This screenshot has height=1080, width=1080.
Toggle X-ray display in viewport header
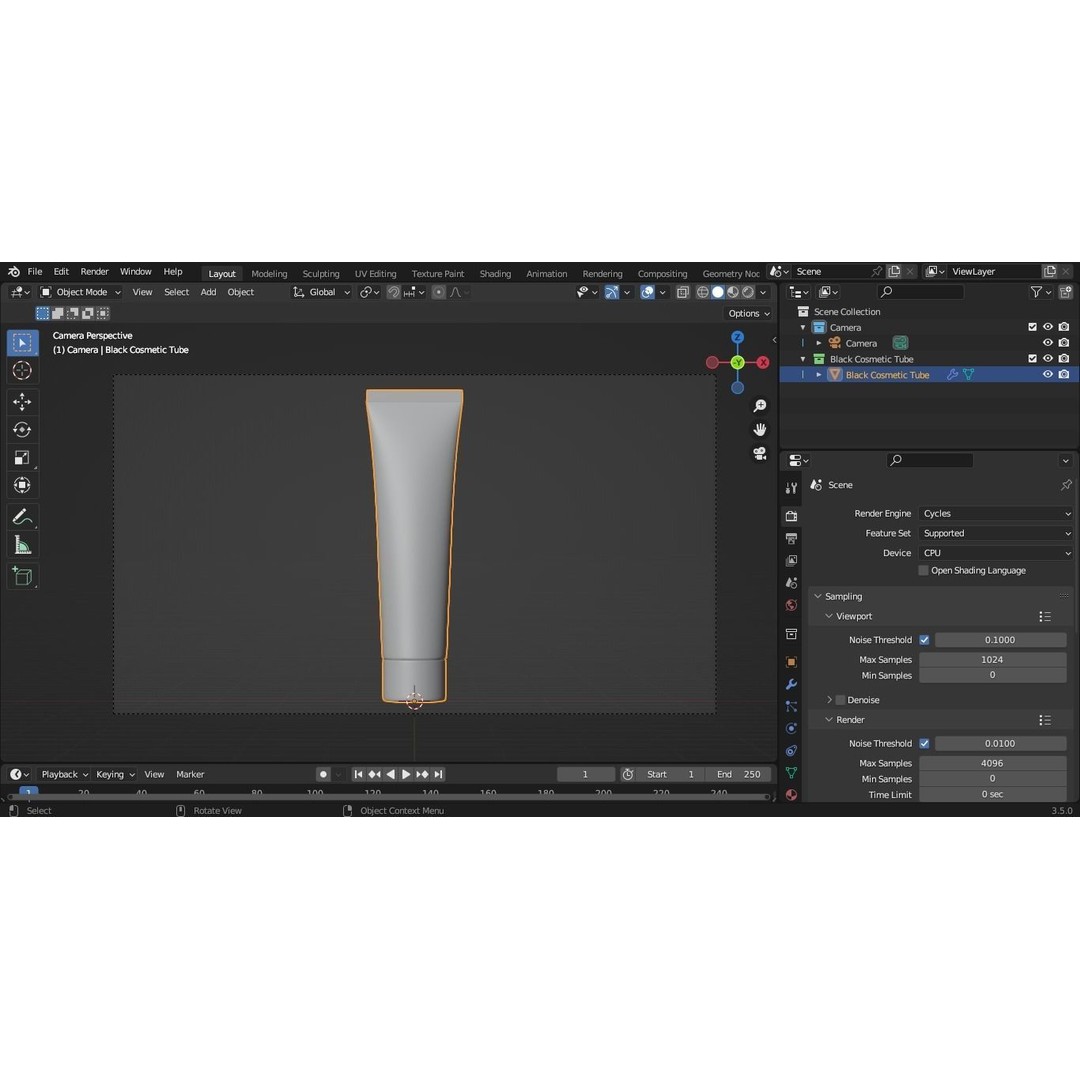coord(683,292)
